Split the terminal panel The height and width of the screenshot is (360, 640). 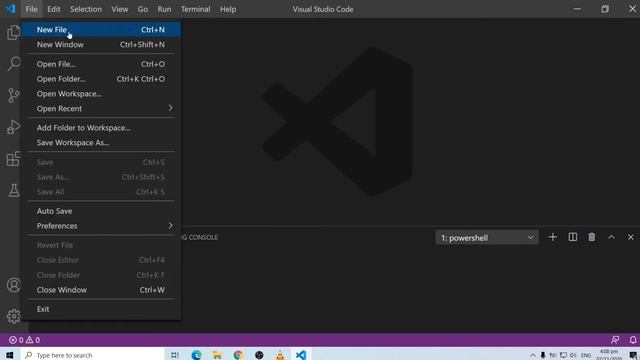click(x=573, y=237)
